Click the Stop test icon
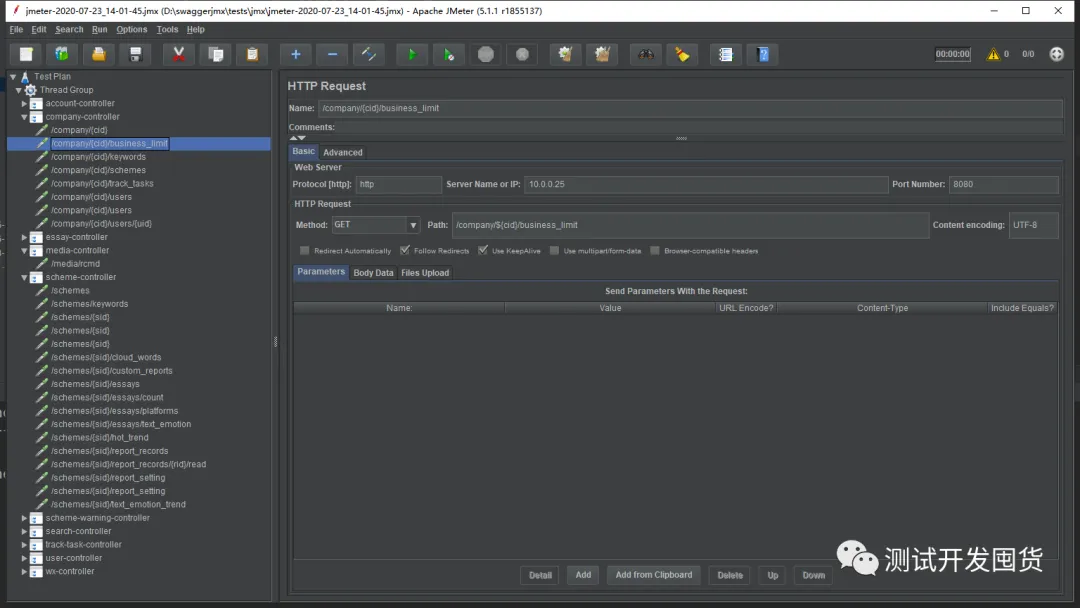Image resolution: width=1080 pixels, height=608 pixels. (486, 54)
